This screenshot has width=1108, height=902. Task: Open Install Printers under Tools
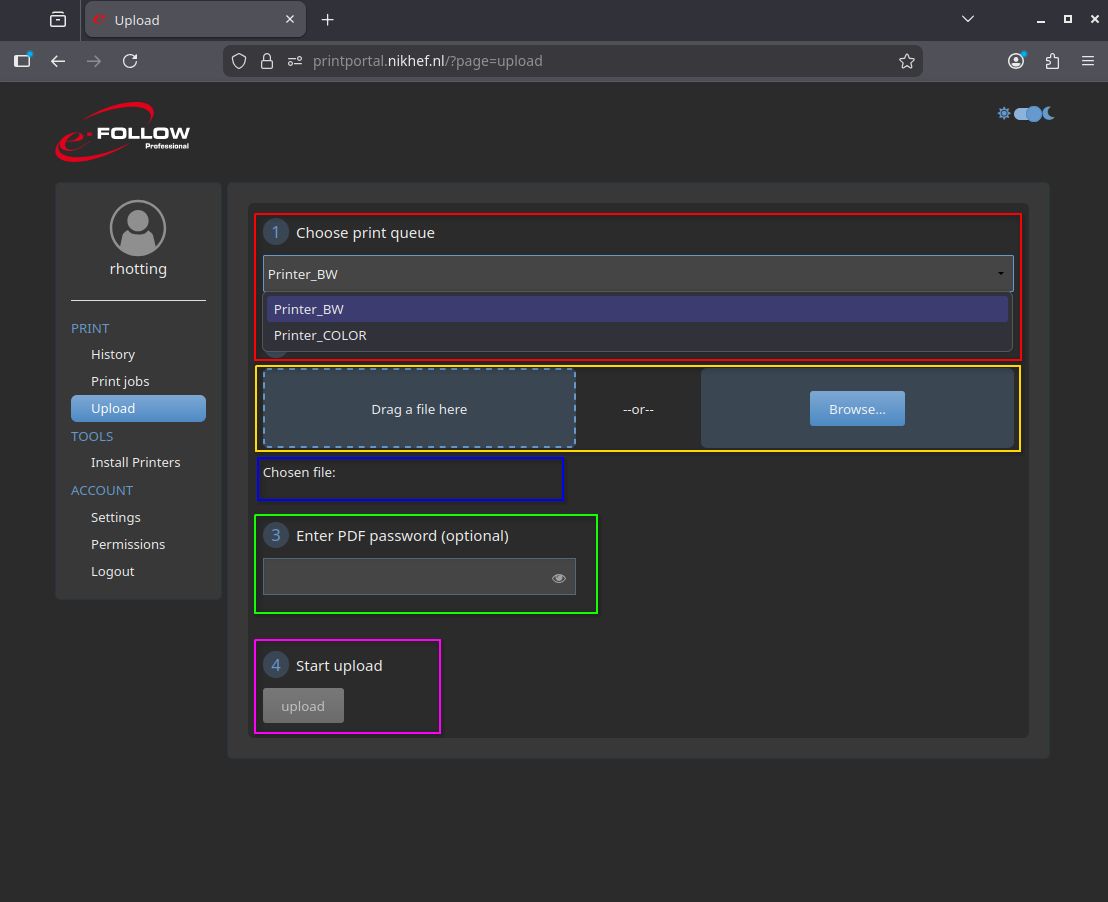[x=136, y=463]
